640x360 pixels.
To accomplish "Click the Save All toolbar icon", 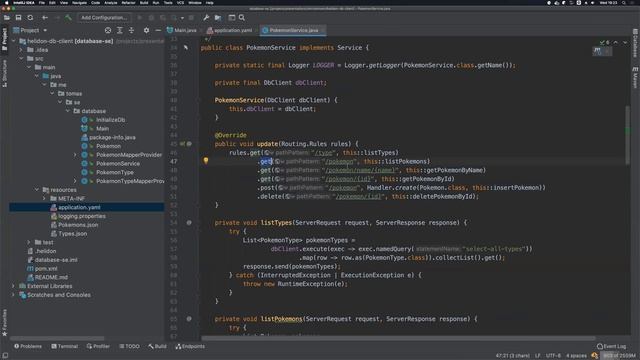I will [18, 18].
